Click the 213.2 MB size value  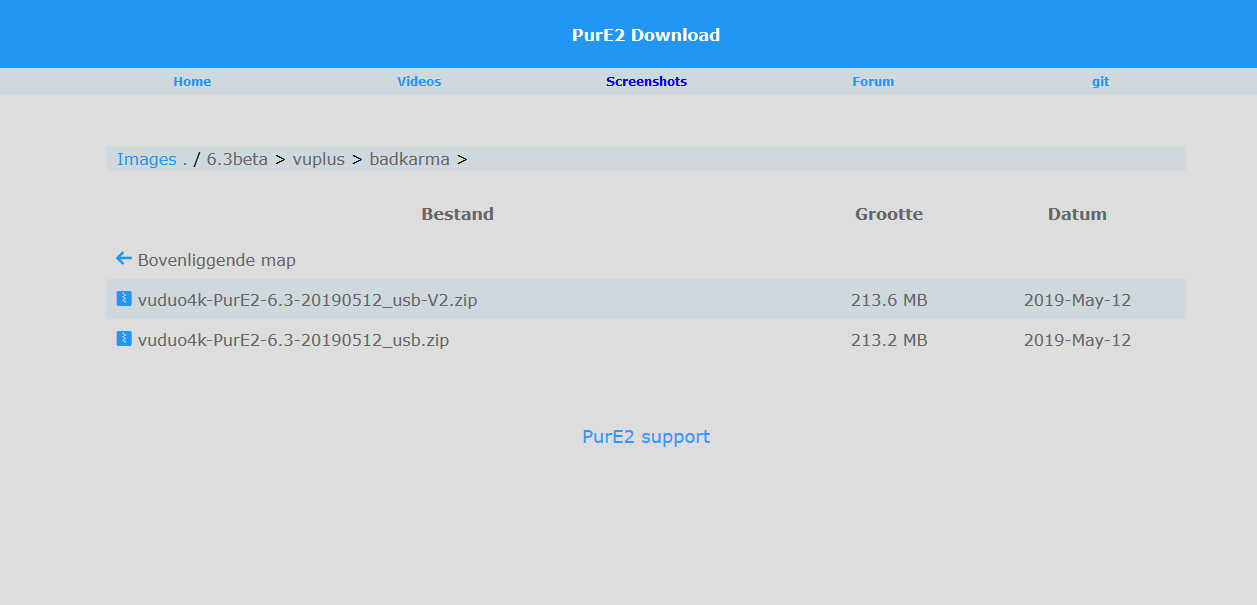coord(889,340)
